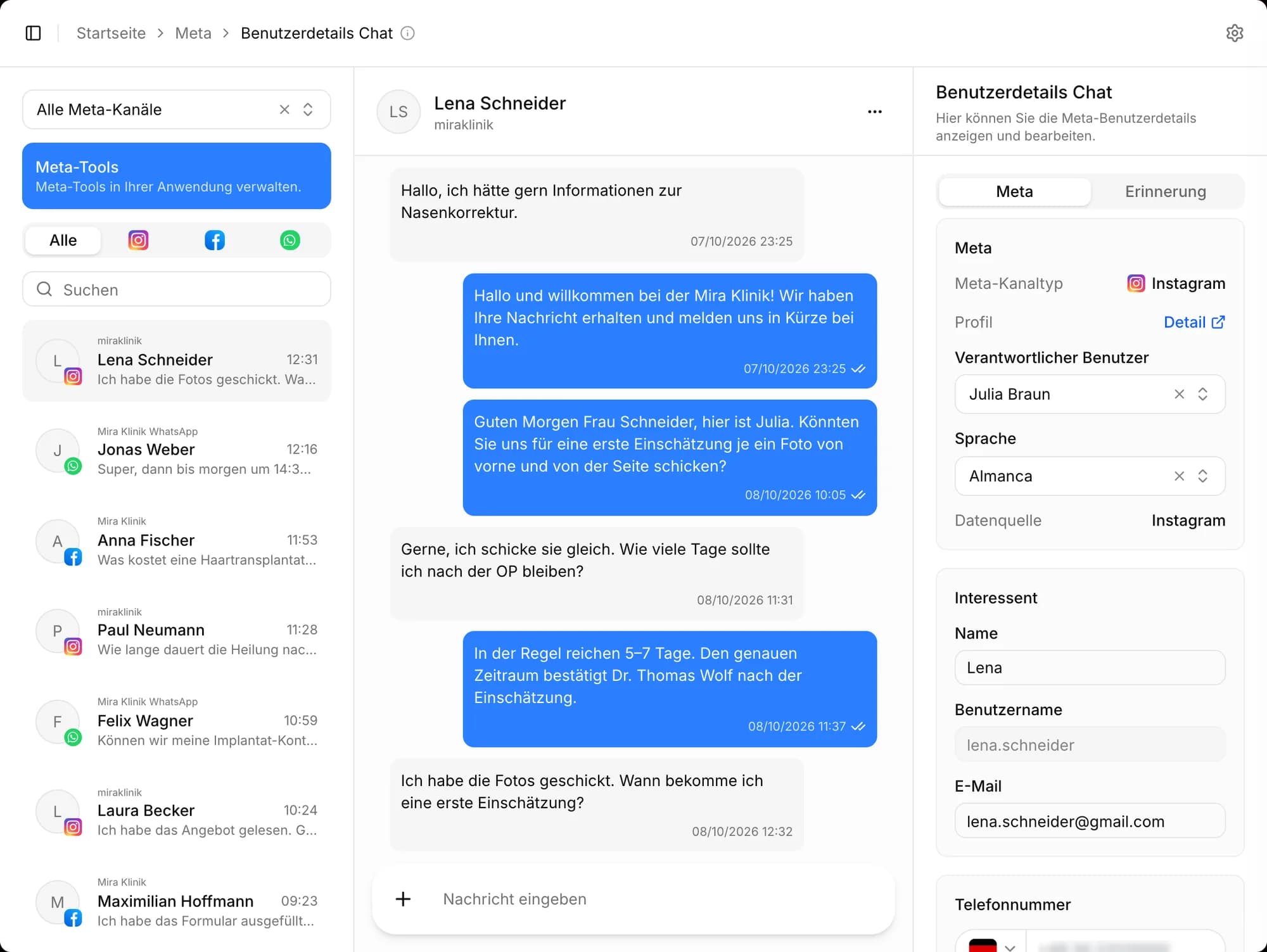This screenshot has height=952, width=1267.
Task: Toggle the sidebar panel icon
Action: point(33,33)
